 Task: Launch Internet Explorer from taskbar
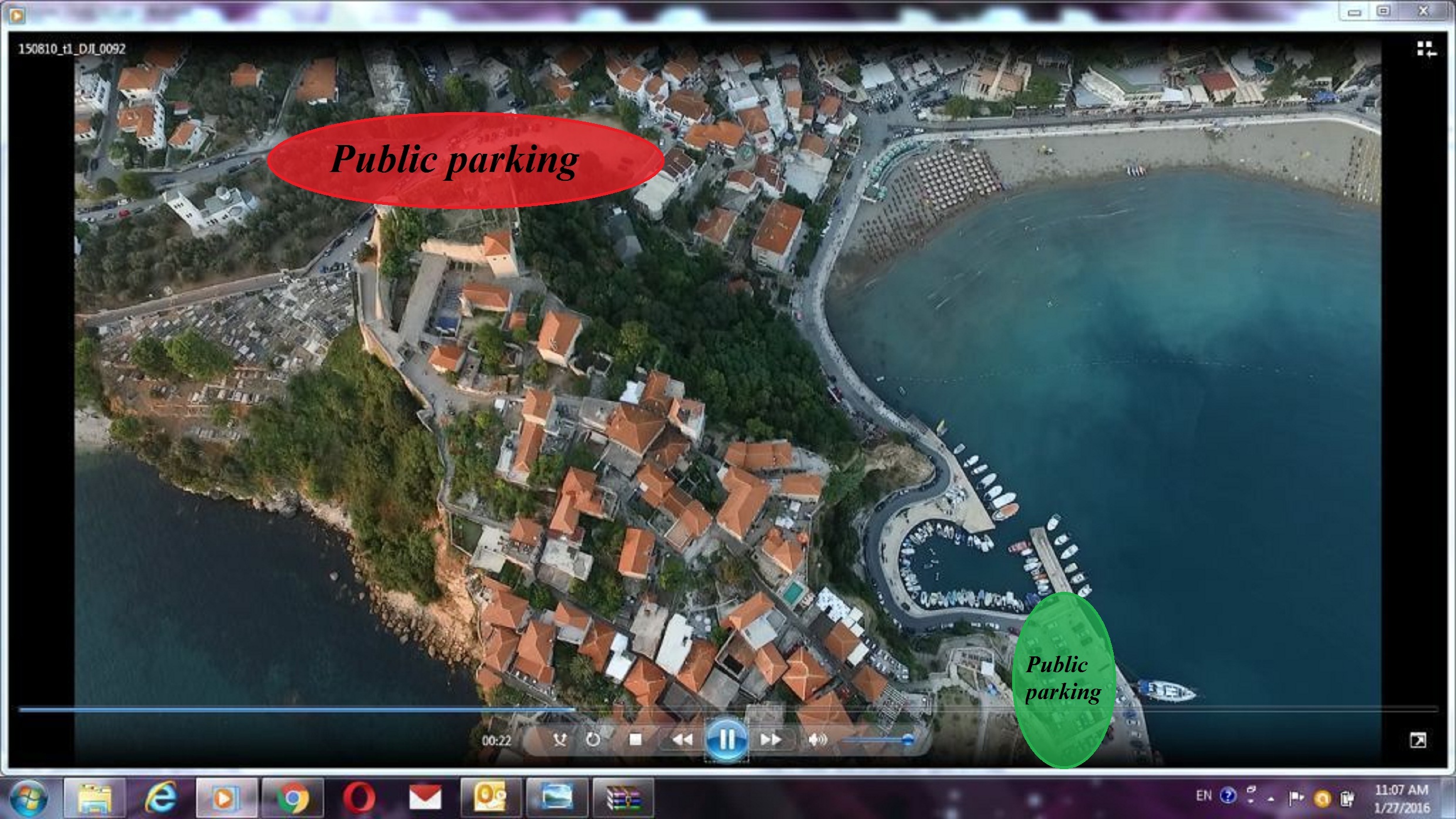[x=160, y=798]
